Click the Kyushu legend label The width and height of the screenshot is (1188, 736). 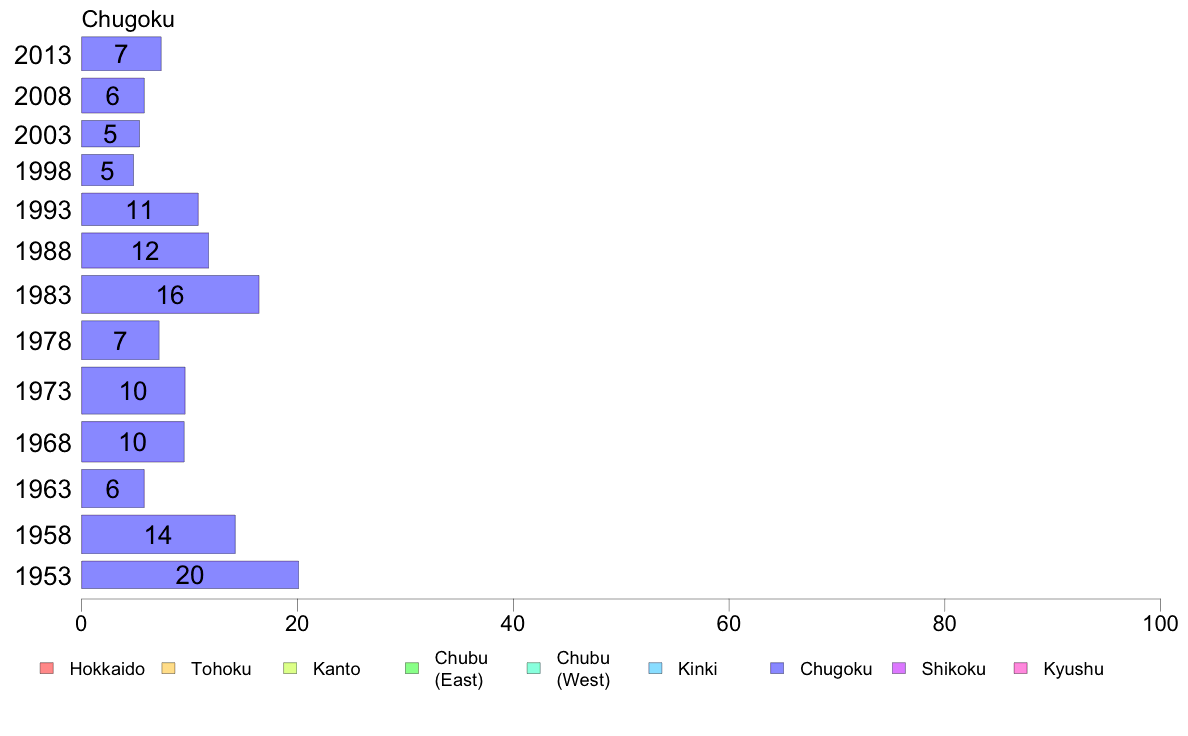tap(1074, 669)
